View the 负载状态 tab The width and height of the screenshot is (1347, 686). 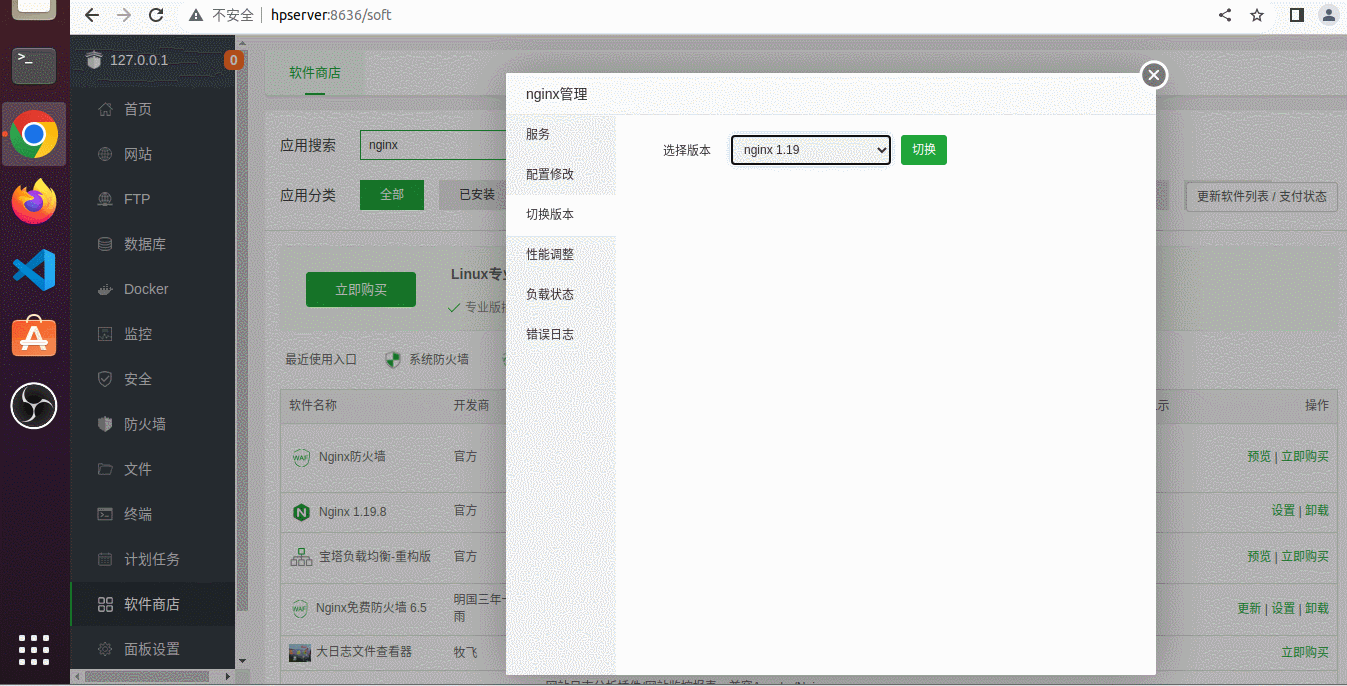(x=561, y=294)
